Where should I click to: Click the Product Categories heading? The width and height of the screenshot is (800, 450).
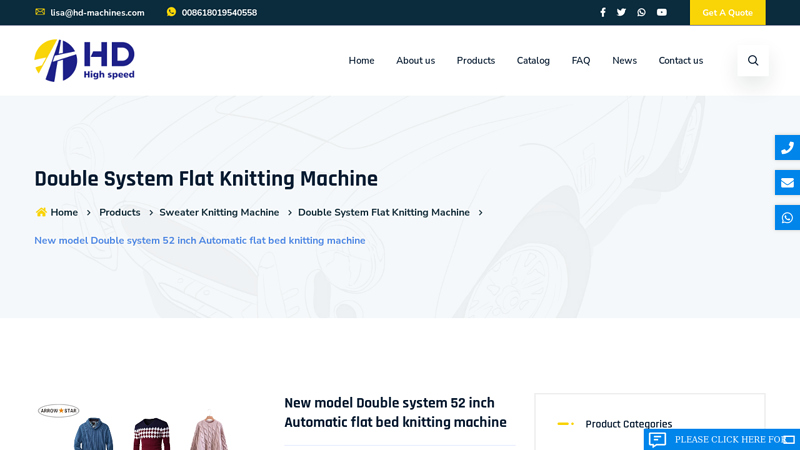[x=629, y=424]
